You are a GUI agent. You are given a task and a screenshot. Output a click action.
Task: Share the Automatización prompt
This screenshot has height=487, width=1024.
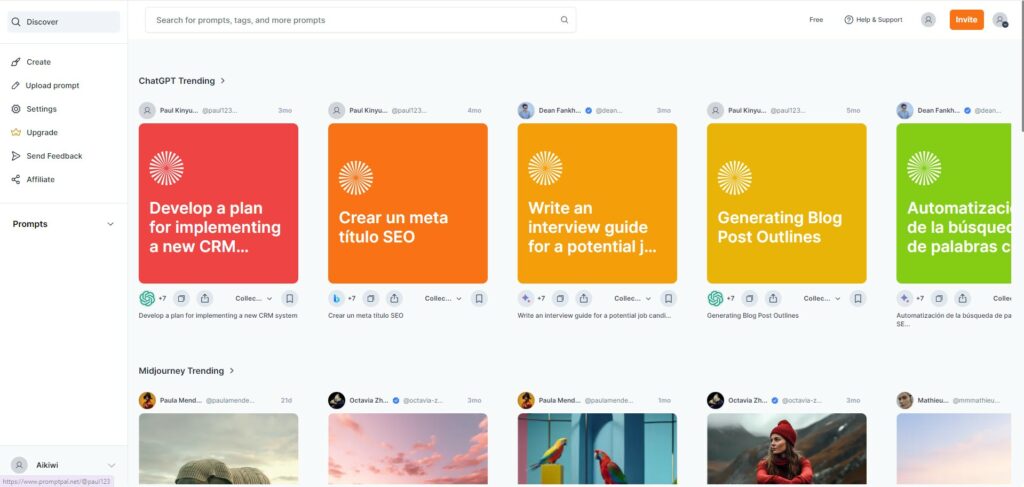962,298
